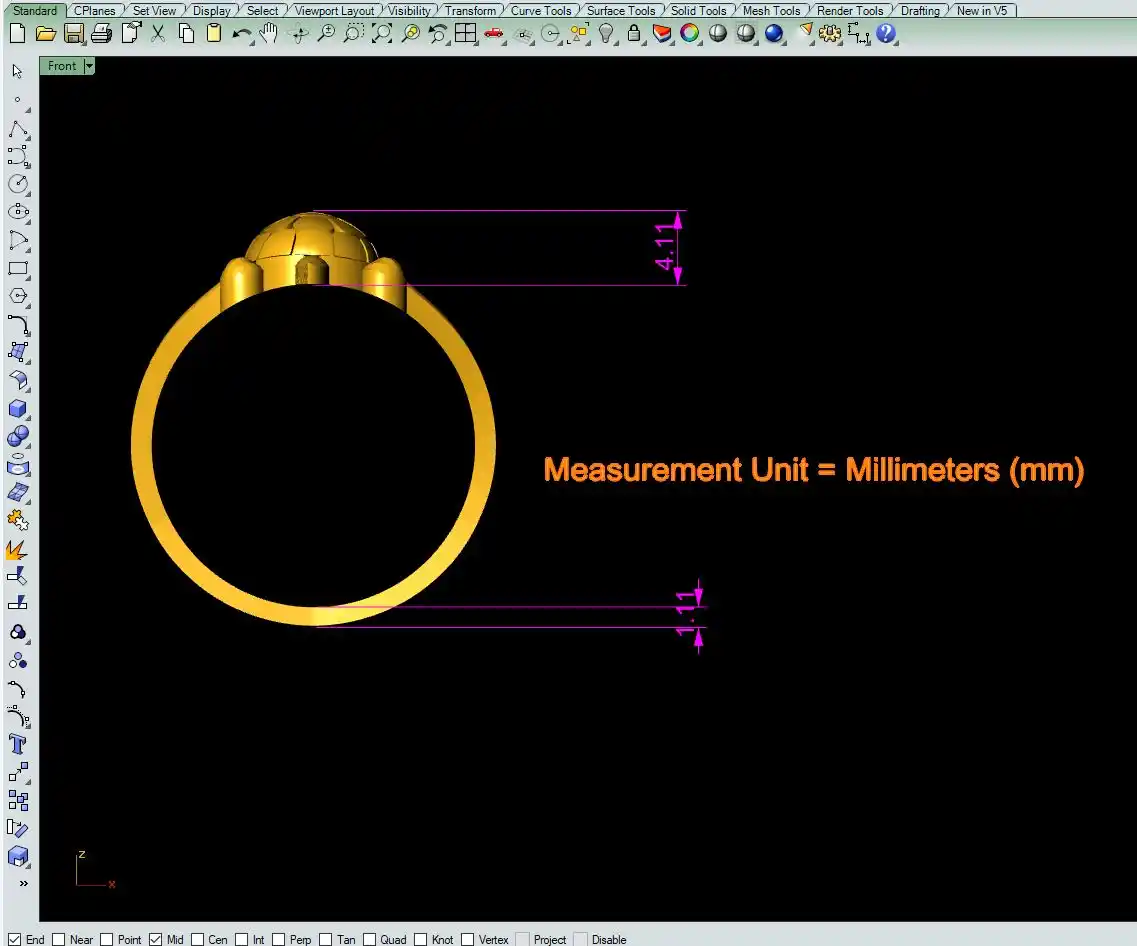The image size is (1137, 946).
Task: Click the 4.11 dimension annotation text
Action: coord(663,247)
